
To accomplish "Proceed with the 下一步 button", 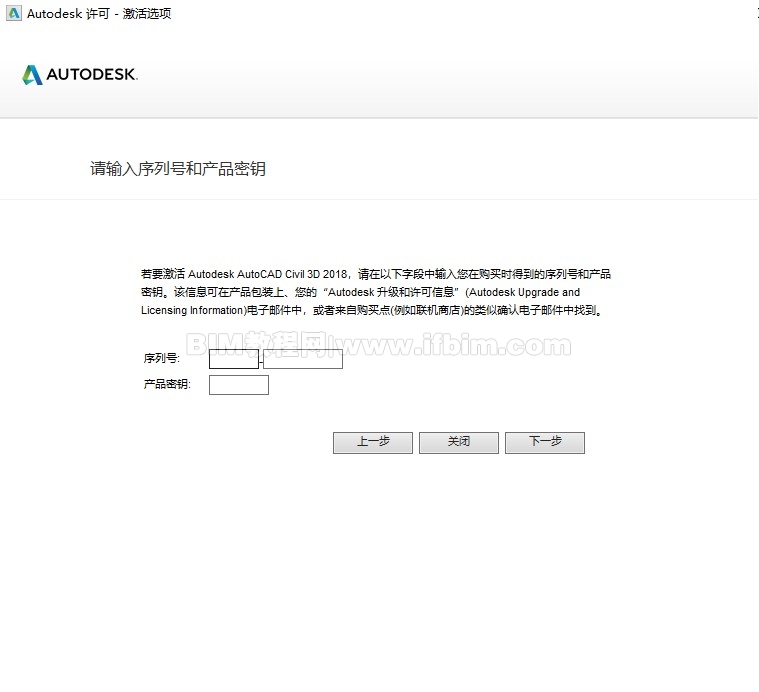I will tap(545, 442).
